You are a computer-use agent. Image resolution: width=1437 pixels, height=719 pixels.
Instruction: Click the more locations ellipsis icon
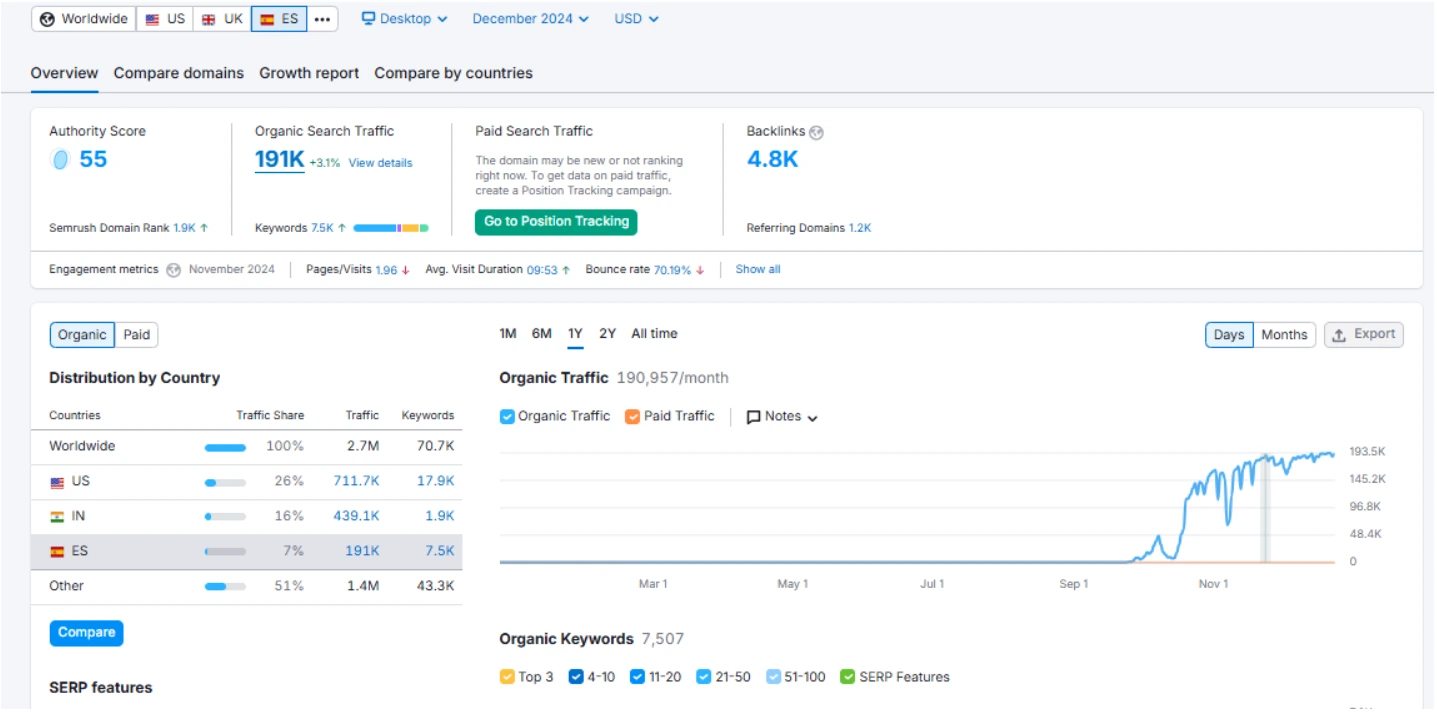point(322,18)
